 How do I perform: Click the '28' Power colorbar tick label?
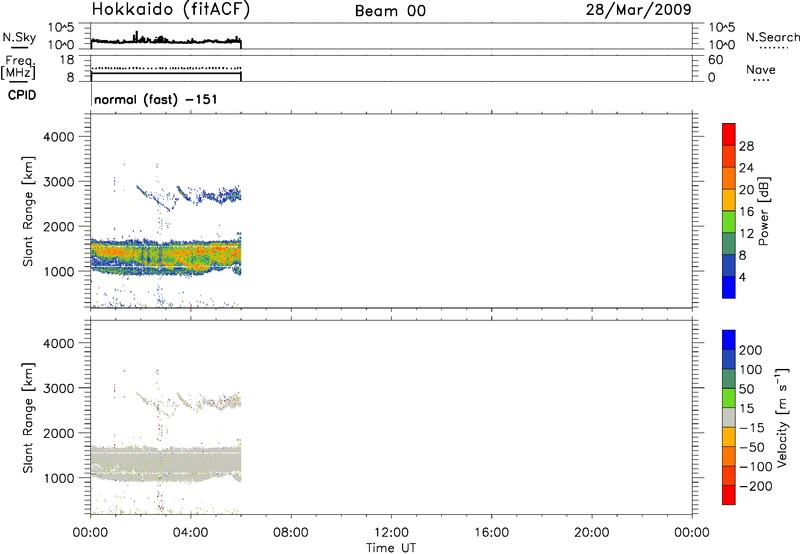[x=746, y=146]
